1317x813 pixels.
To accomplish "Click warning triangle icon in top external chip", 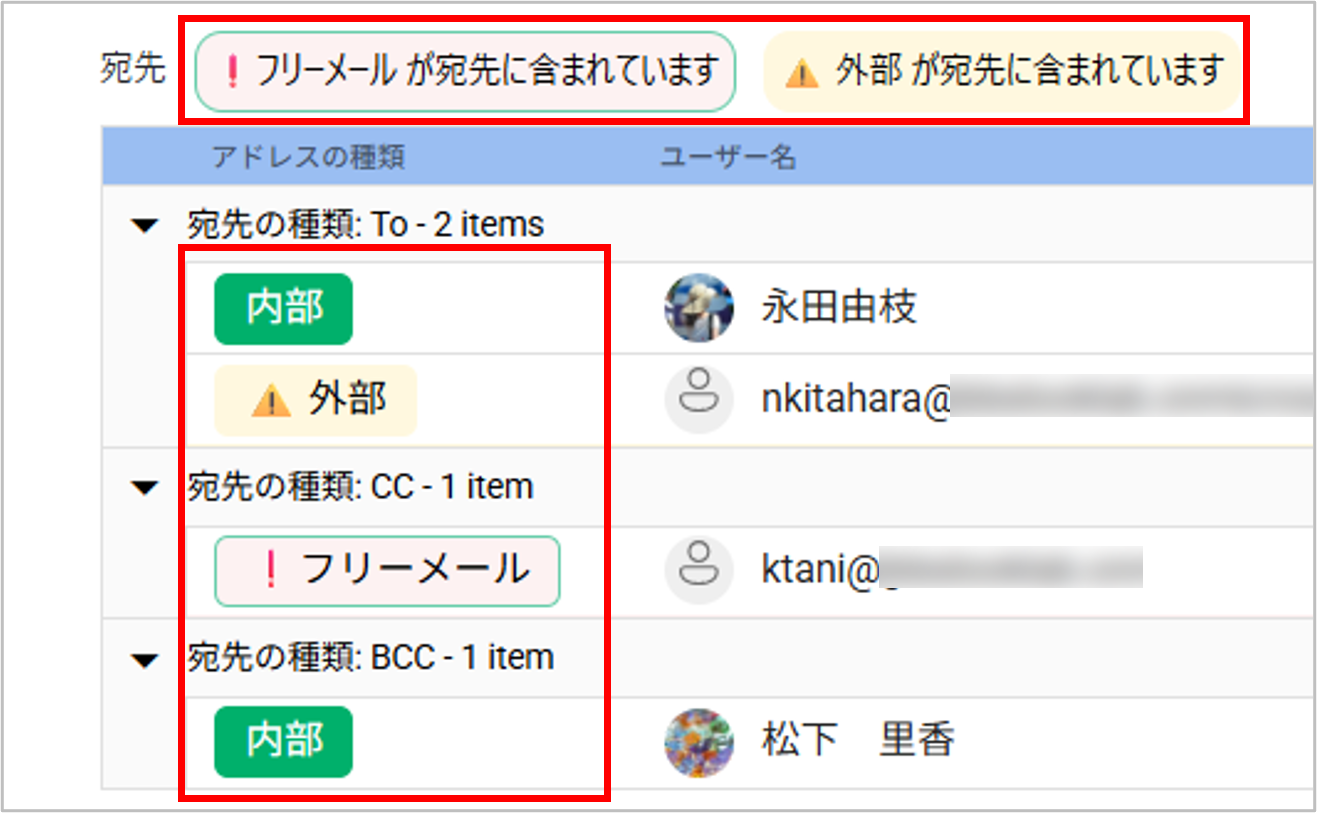I will 801,73.
